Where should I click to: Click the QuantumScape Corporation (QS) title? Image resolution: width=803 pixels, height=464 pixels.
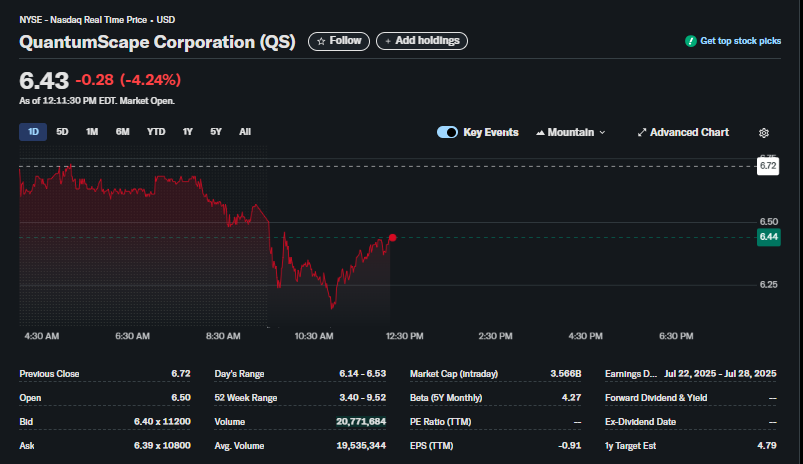pyautogui.click(x=157, y=42)
